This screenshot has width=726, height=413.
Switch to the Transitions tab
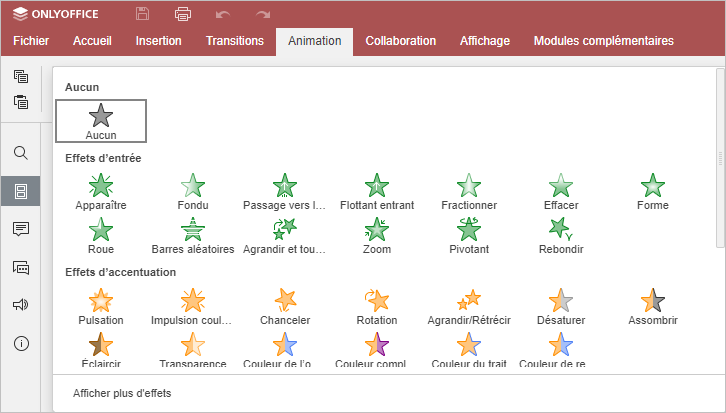click(235, 41)
